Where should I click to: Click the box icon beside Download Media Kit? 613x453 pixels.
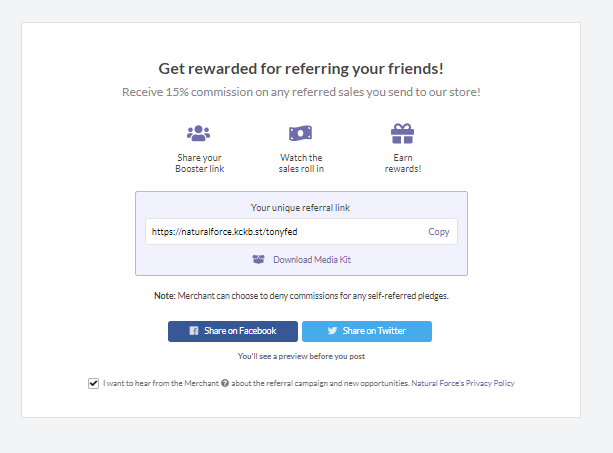[258, 259]
